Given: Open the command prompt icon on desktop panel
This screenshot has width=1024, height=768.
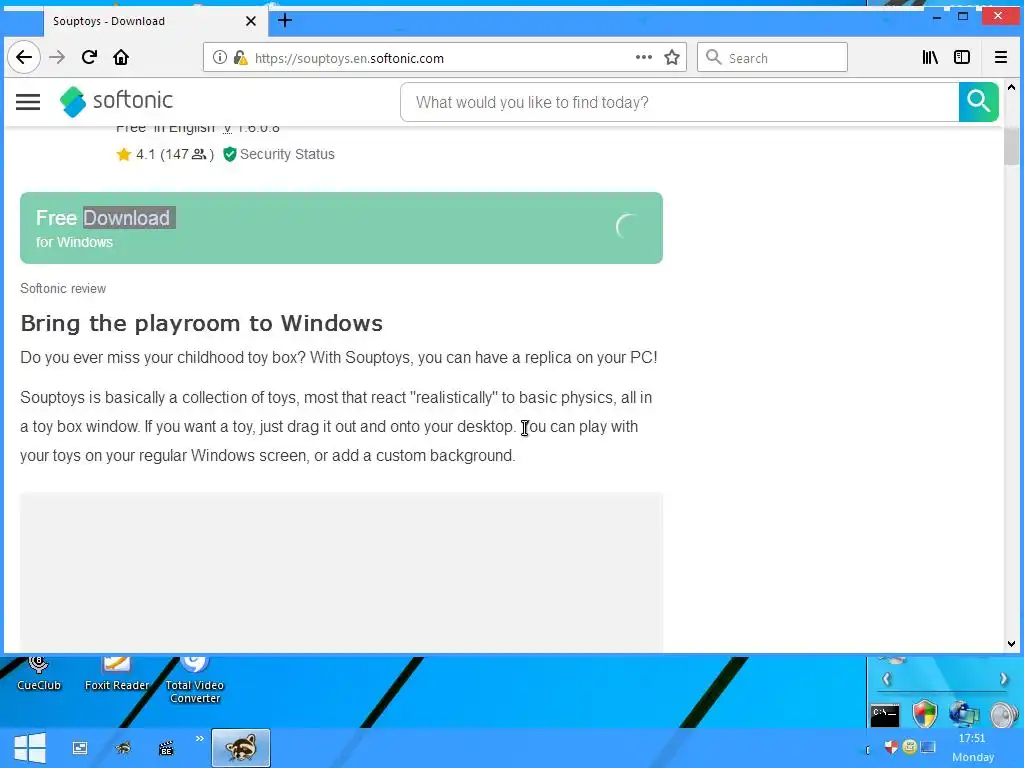Looking at the screenshot, I should tap(885, 715).
